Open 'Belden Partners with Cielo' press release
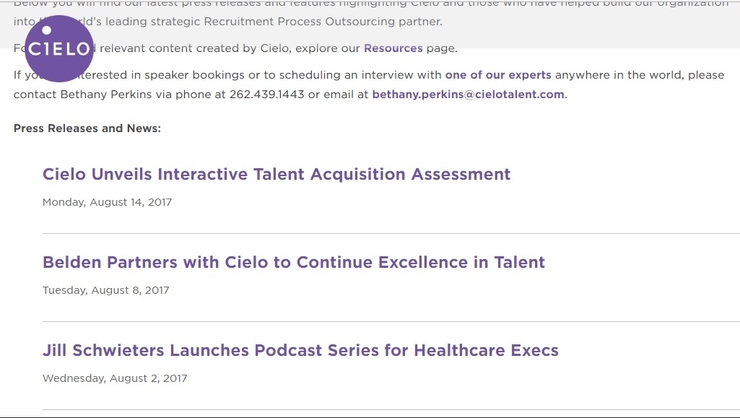The image size is (740, 418). click(x=294, y=262)
